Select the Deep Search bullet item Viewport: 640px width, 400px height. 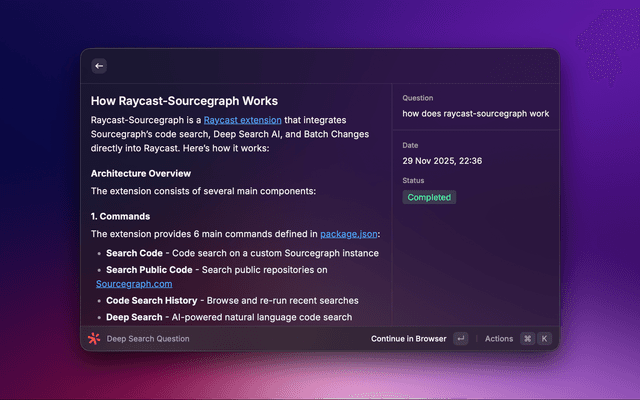[x=229, y=317]
